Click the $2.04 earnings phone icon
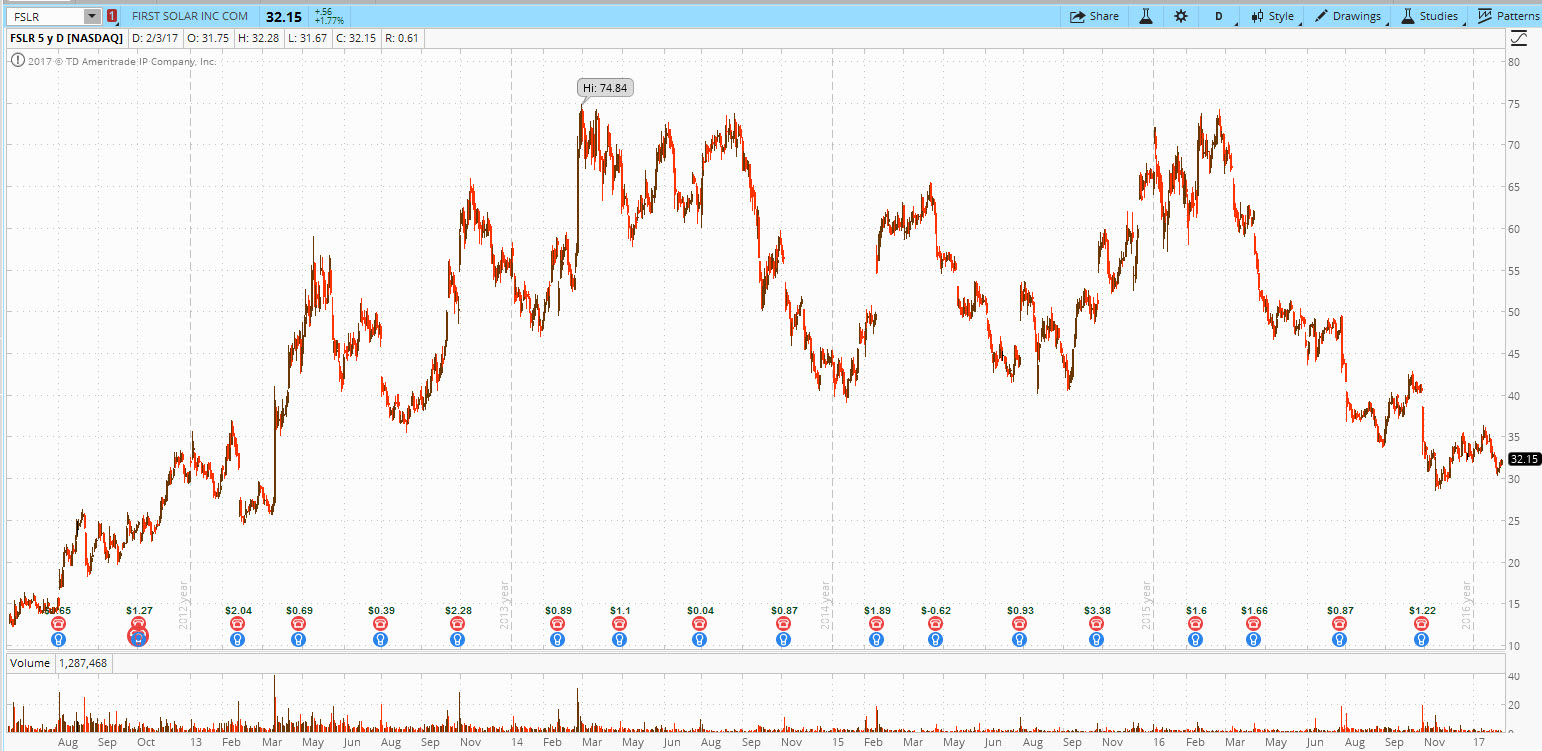This screenshot has width=1542, height=751. (237, 624)
